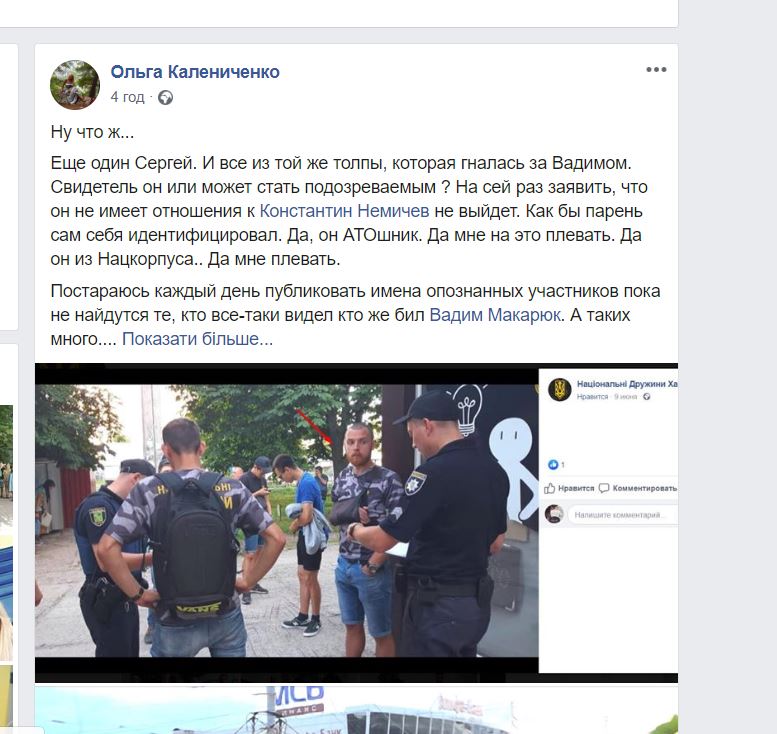Click the Комментировать comment button
Viewport: 777px width, 734px height.
coord(638,488)
